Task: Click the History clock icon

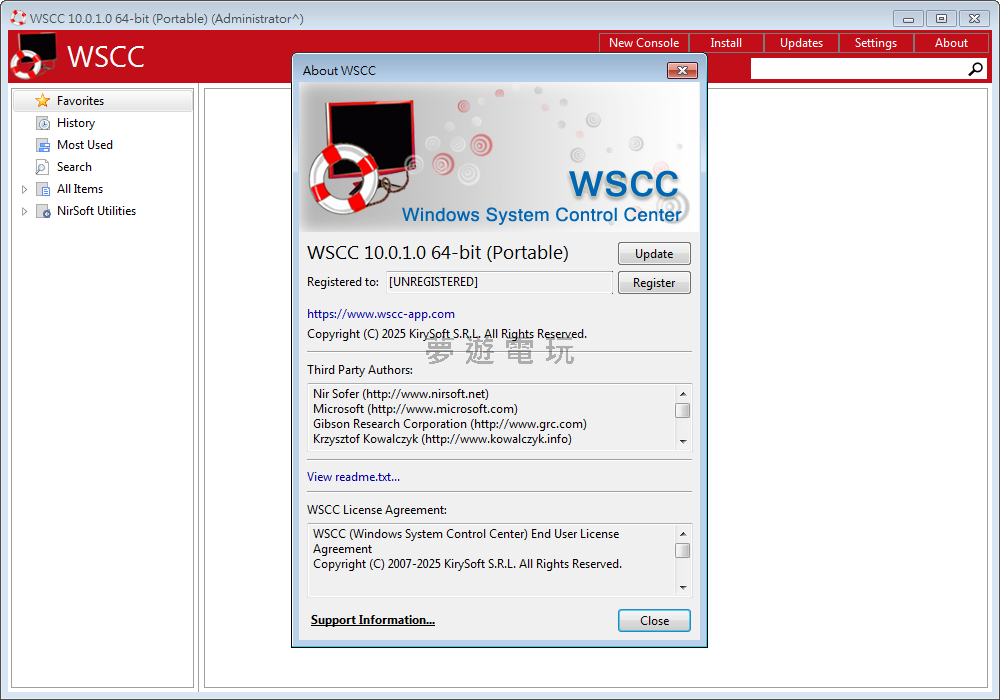Action: click(43, 123)
